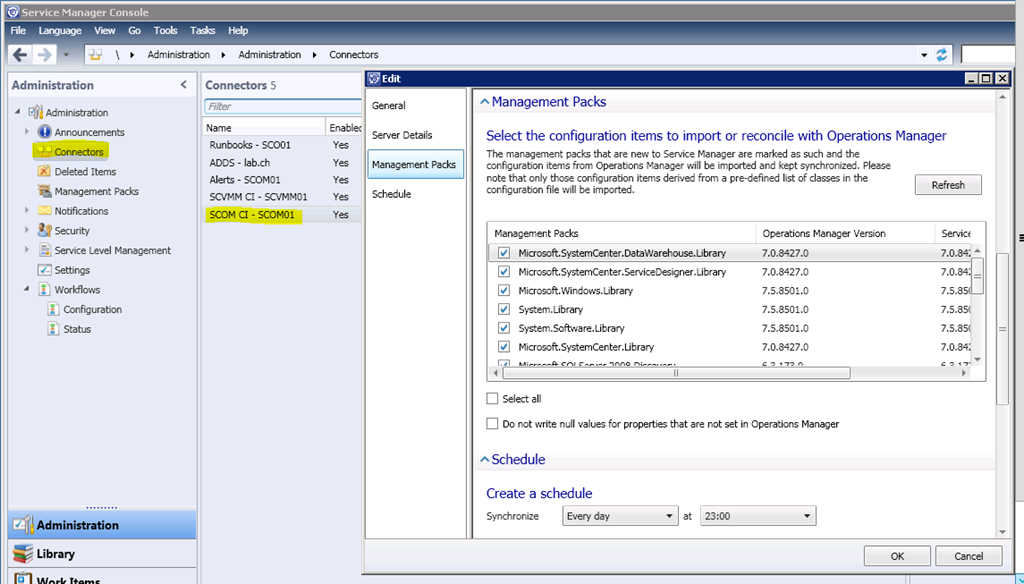Switch to the Server Details tab
The height and width of the screenshot is (584, 1024).
[402, 135]
